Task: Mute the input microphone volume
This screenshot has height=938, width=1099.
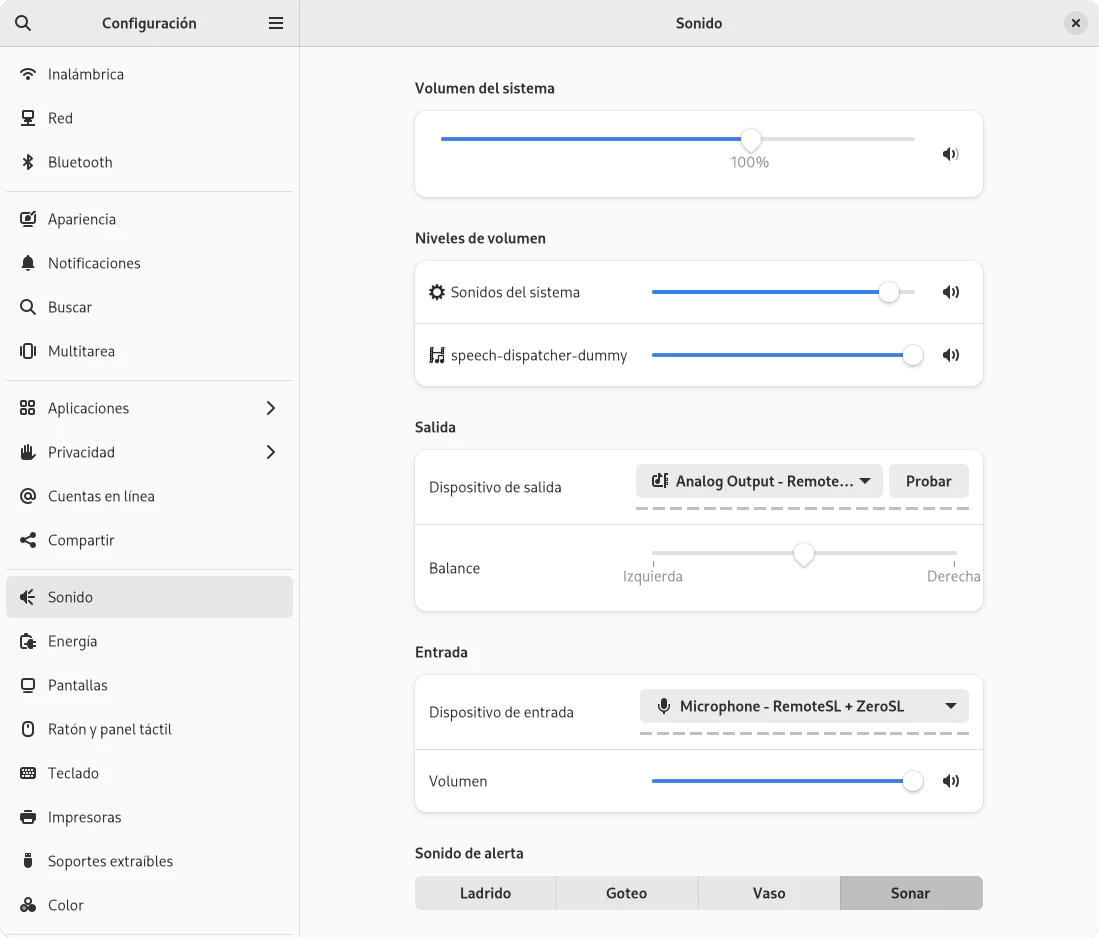Action: pyautogui.click(x=950, y=781)
